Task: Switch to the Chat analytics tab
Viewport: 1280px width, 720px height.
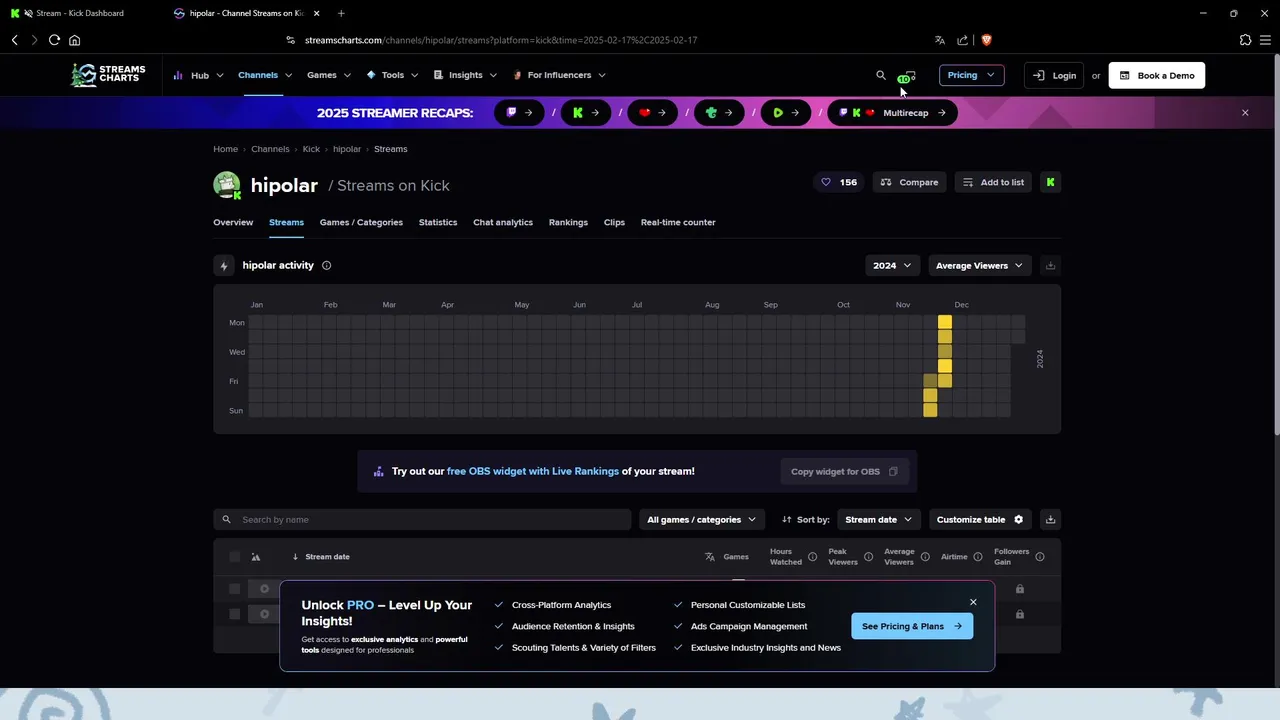Action: click(x=503, y=222)
